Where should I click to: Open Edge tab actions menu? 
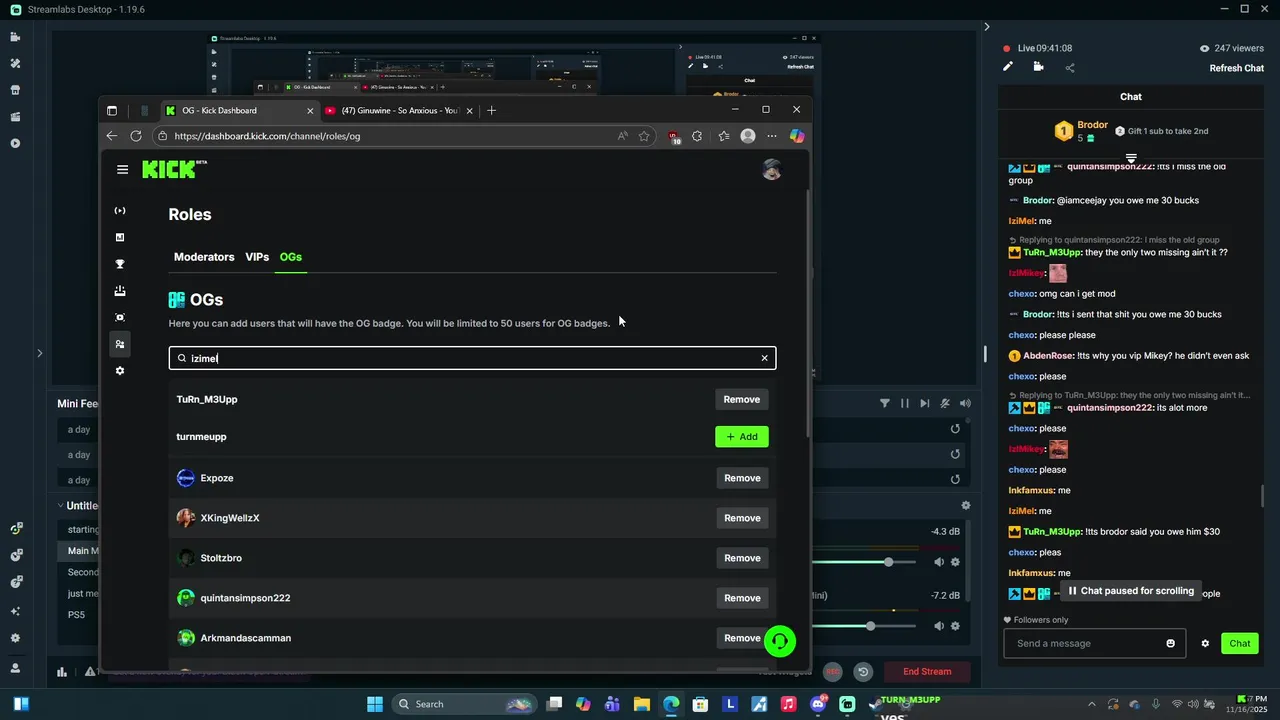click(x=112, y=110)
